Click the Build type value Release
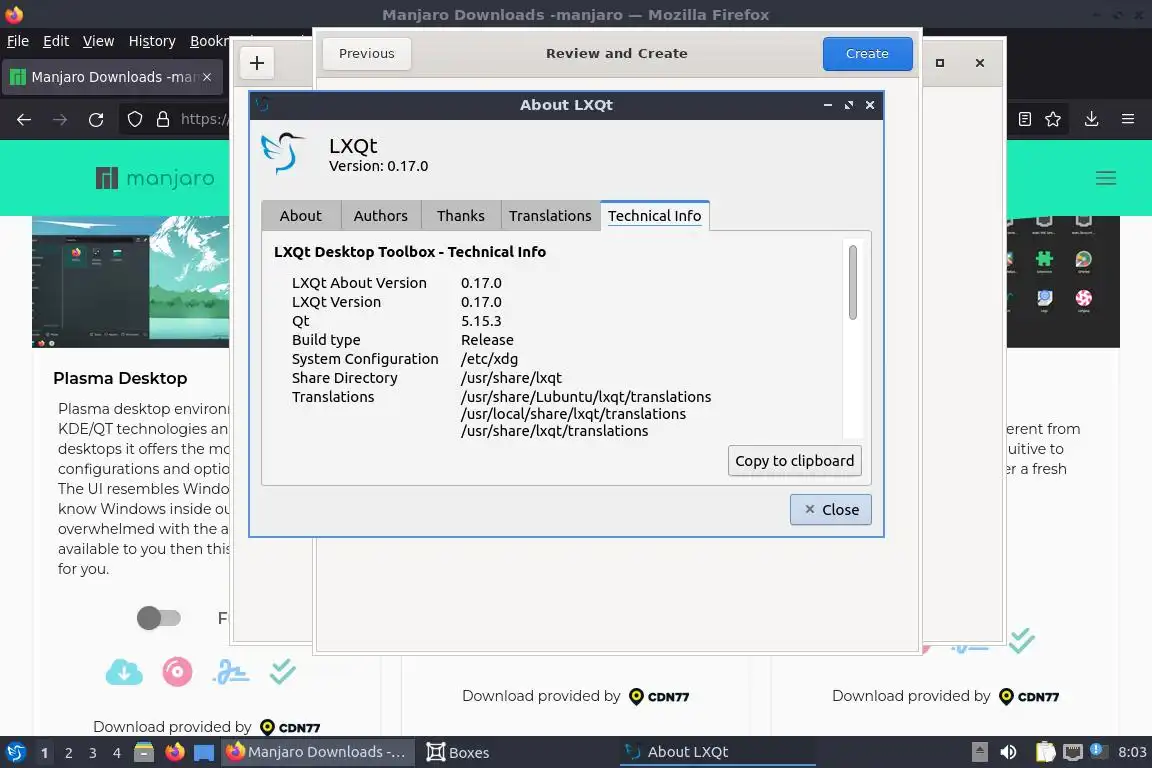Viewport: 1152px width, 768px height. (x=487, y=340)
